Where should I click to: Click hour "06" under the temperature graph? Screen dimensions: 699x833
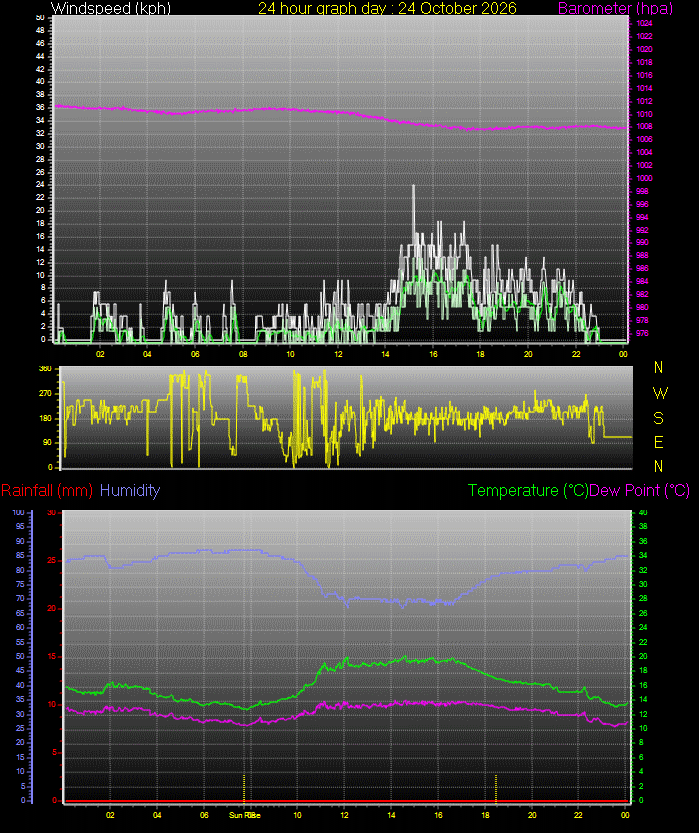tap(204, 815)
